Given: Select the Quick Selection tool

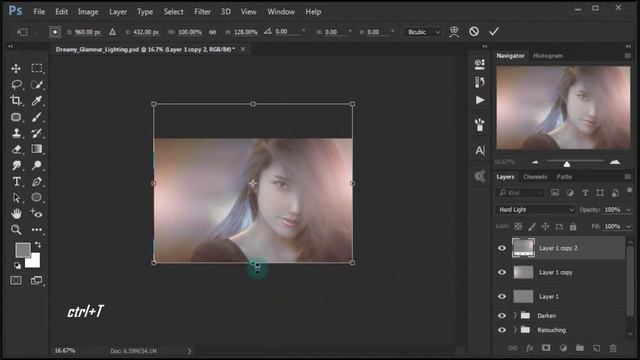Looking at the screenshot, I should pyautogui.click(x=37, y=84).
